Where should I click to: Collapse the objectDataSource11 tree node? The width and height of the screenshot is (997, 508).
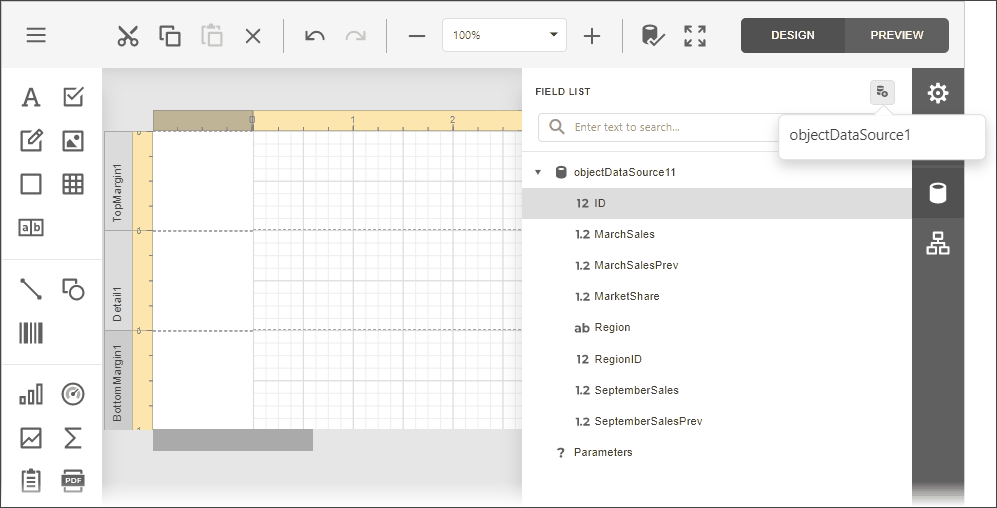point(538,172)
